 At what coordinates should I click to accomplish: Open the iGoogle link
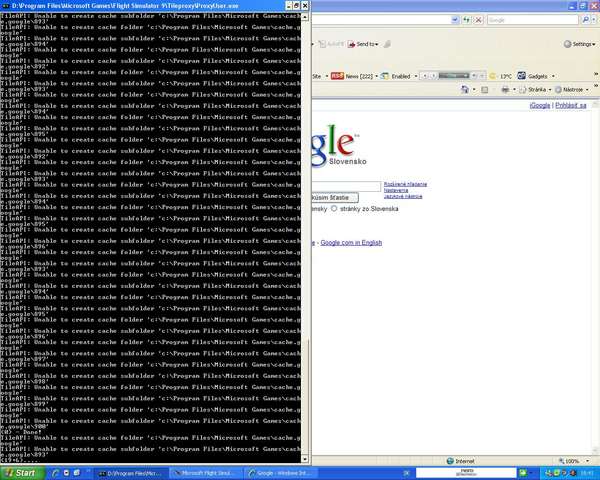(x=540, y=105)
